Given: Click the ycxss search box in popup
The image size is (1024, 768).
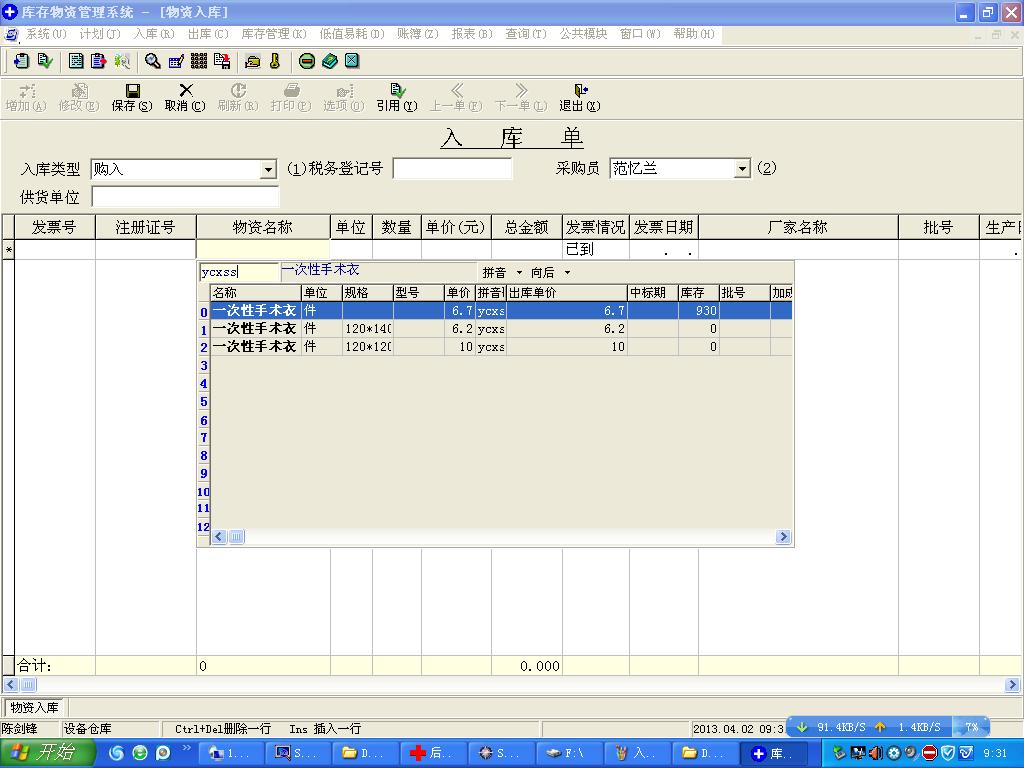Looking at the screenshot, I should pos(239,272).
